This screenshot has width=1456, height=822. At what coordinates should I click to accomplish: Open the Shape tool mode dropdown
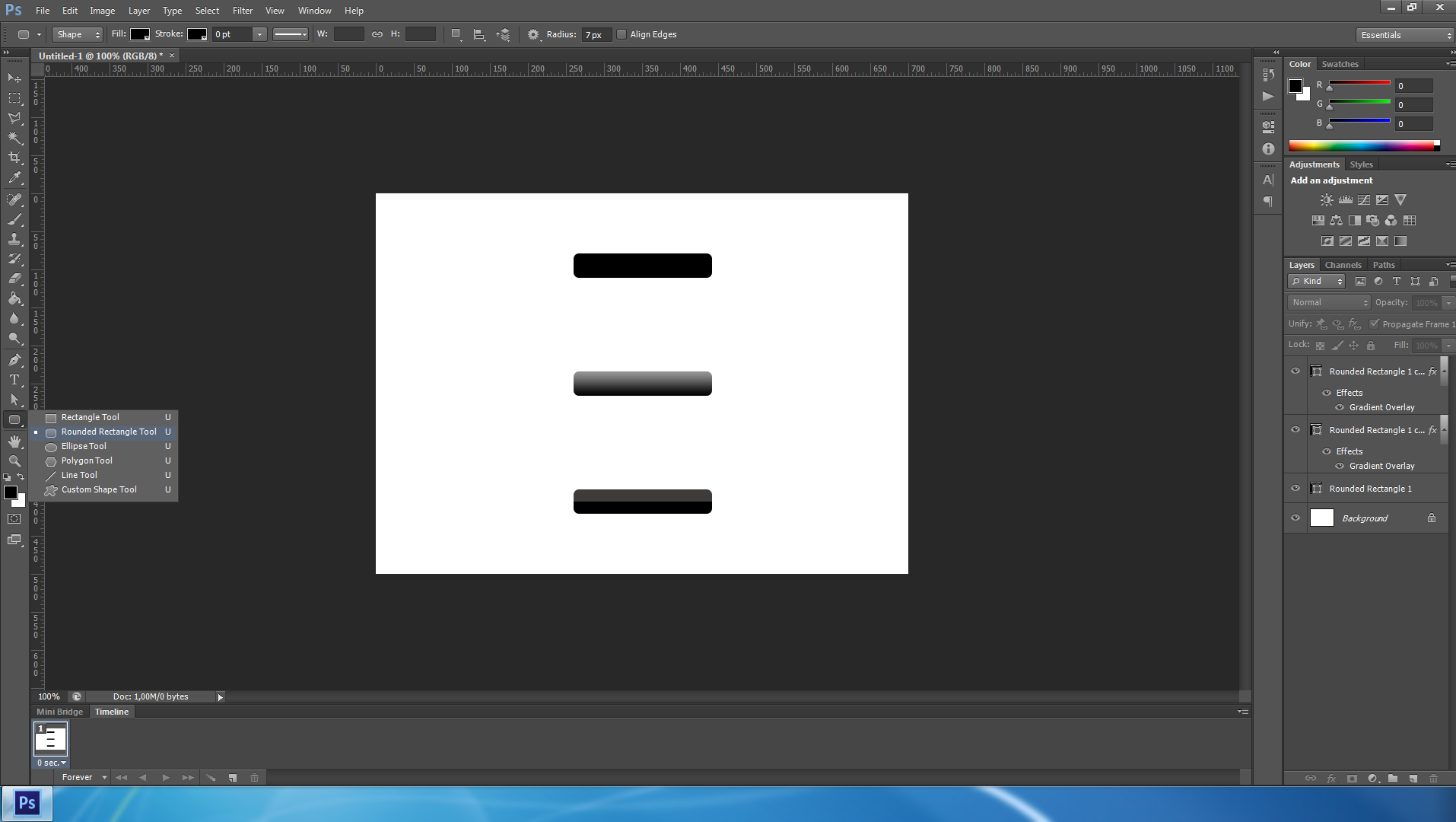coord(78,34)
